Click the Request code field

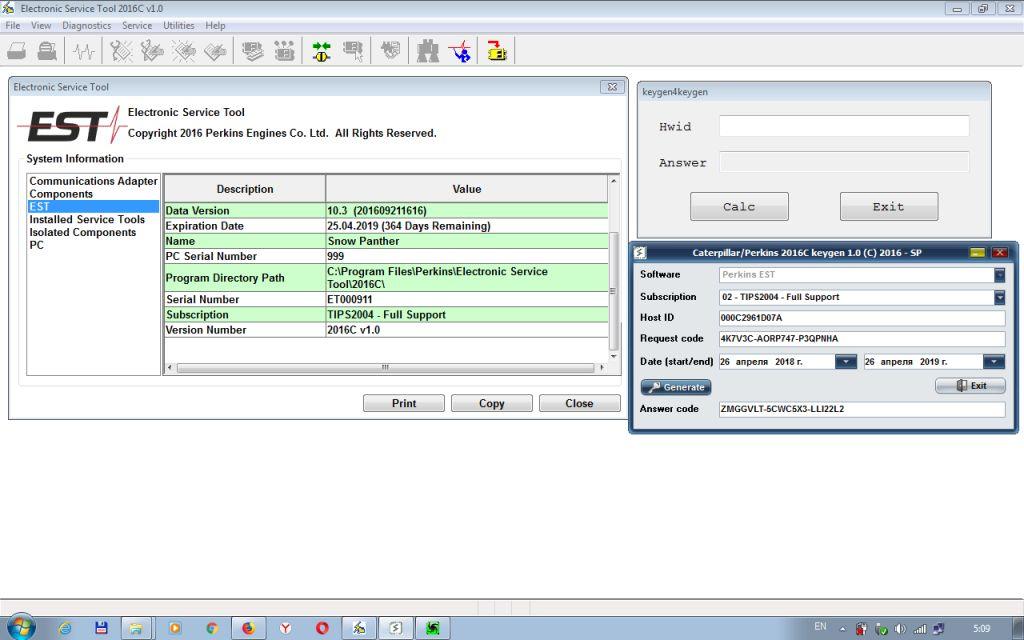click(x=861, y=339)
